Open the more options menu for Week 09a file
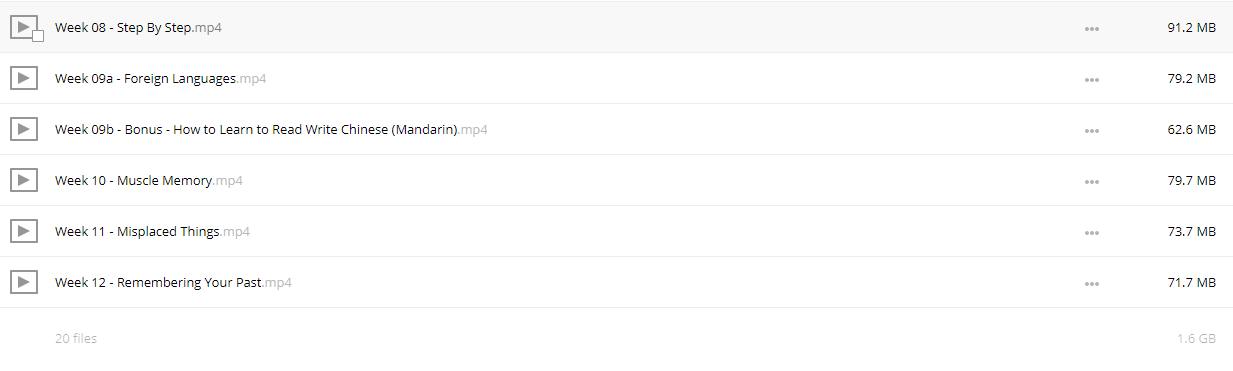The height and width of the screenshot is (371, 1233). (1091, 80)
